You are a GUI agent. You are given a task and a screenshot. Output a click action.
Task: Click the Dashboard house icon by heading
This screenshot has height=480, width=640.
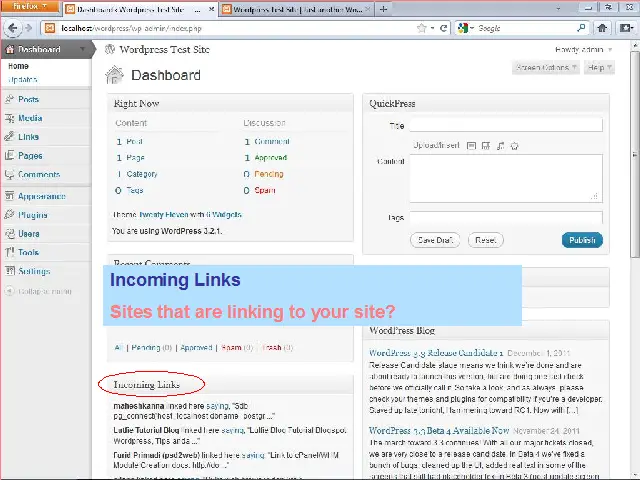[x=114, y=75]
